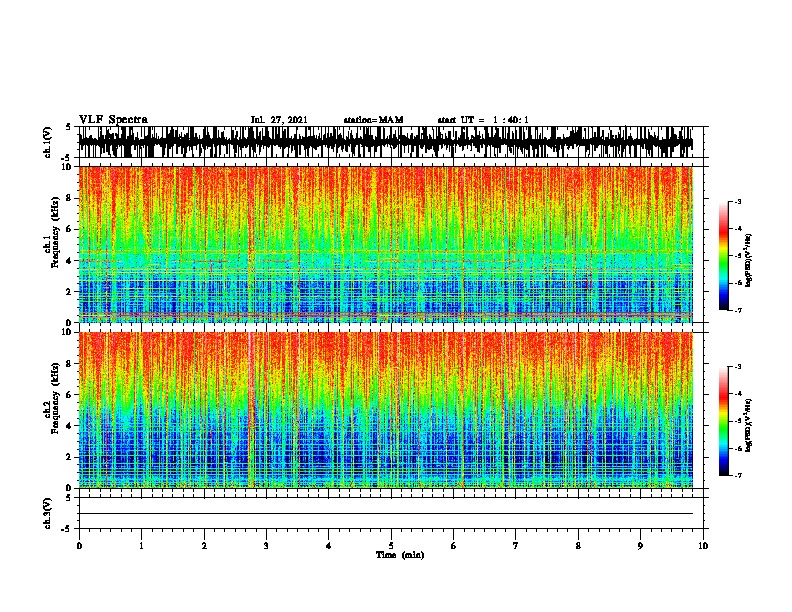The image size is (792, 612).
Task: Click the ch.1(V) waveform axis label
Action: click(x=47, y=142)
